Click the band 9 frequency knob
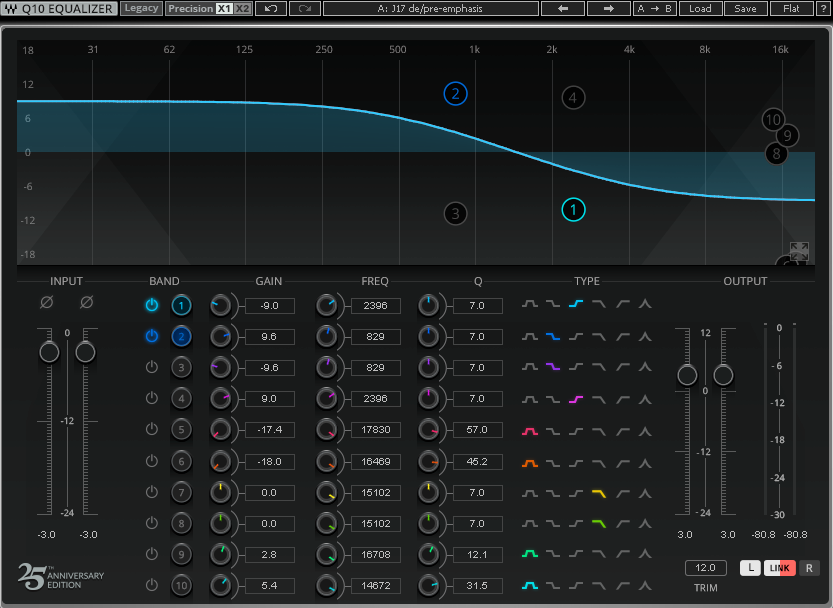Screen dimensions: 833x608 click(x=326, y=554)
